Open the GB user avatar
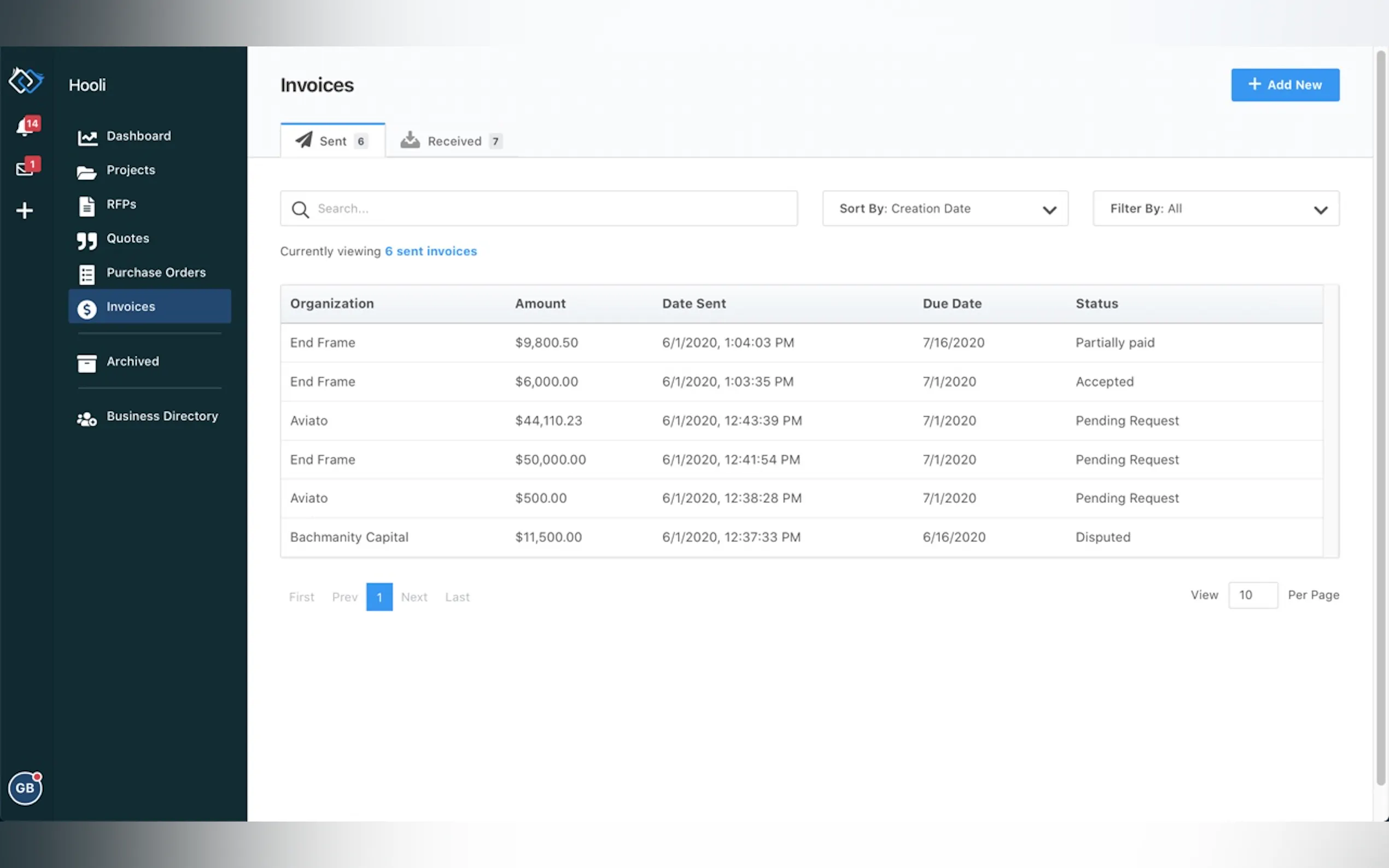1389x868 pixels. 25,788
